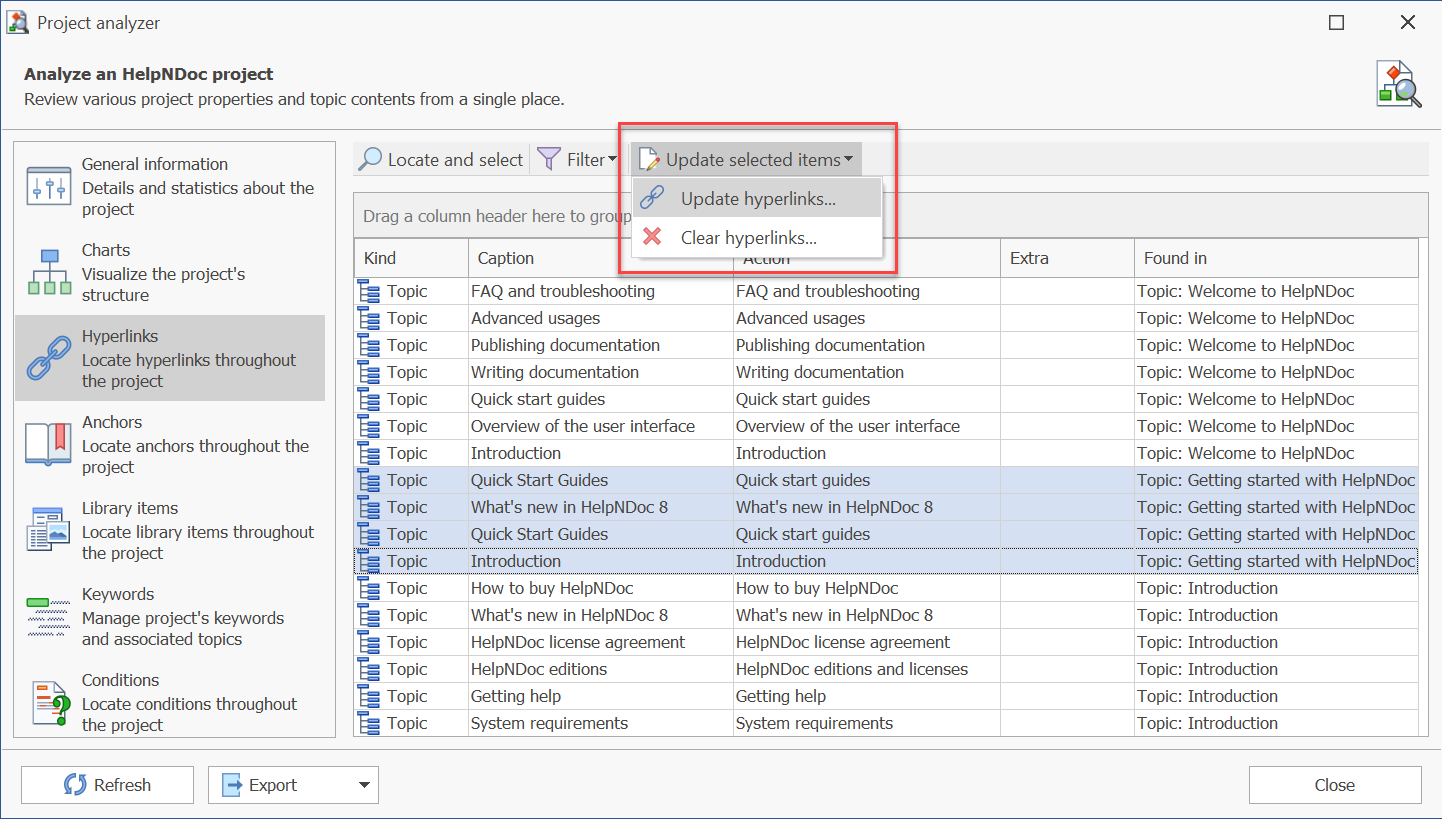Select the Hyperlinks chain icon

(48, 359)
